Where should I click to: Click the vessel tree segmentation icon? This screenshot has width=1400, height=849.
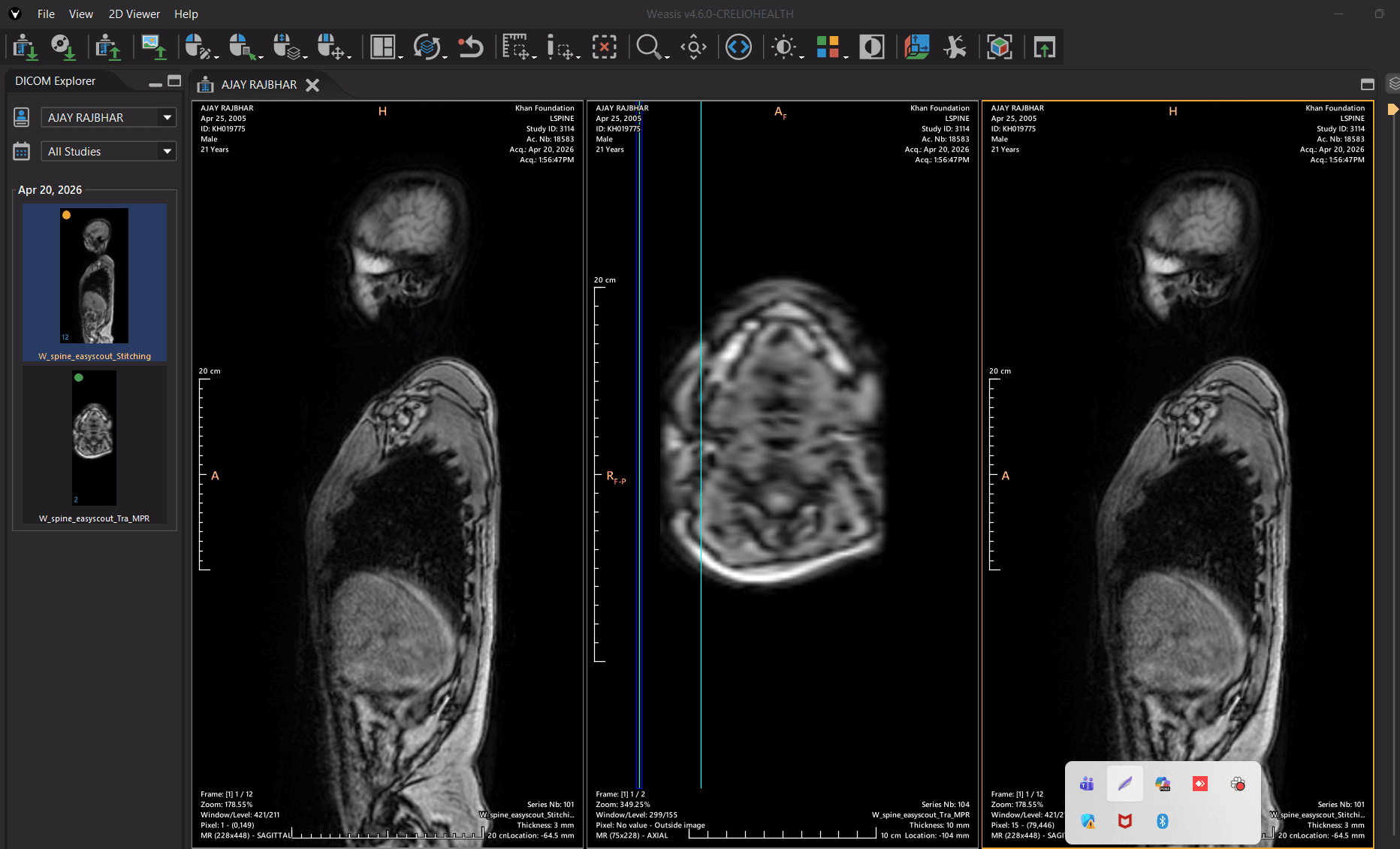955,47
